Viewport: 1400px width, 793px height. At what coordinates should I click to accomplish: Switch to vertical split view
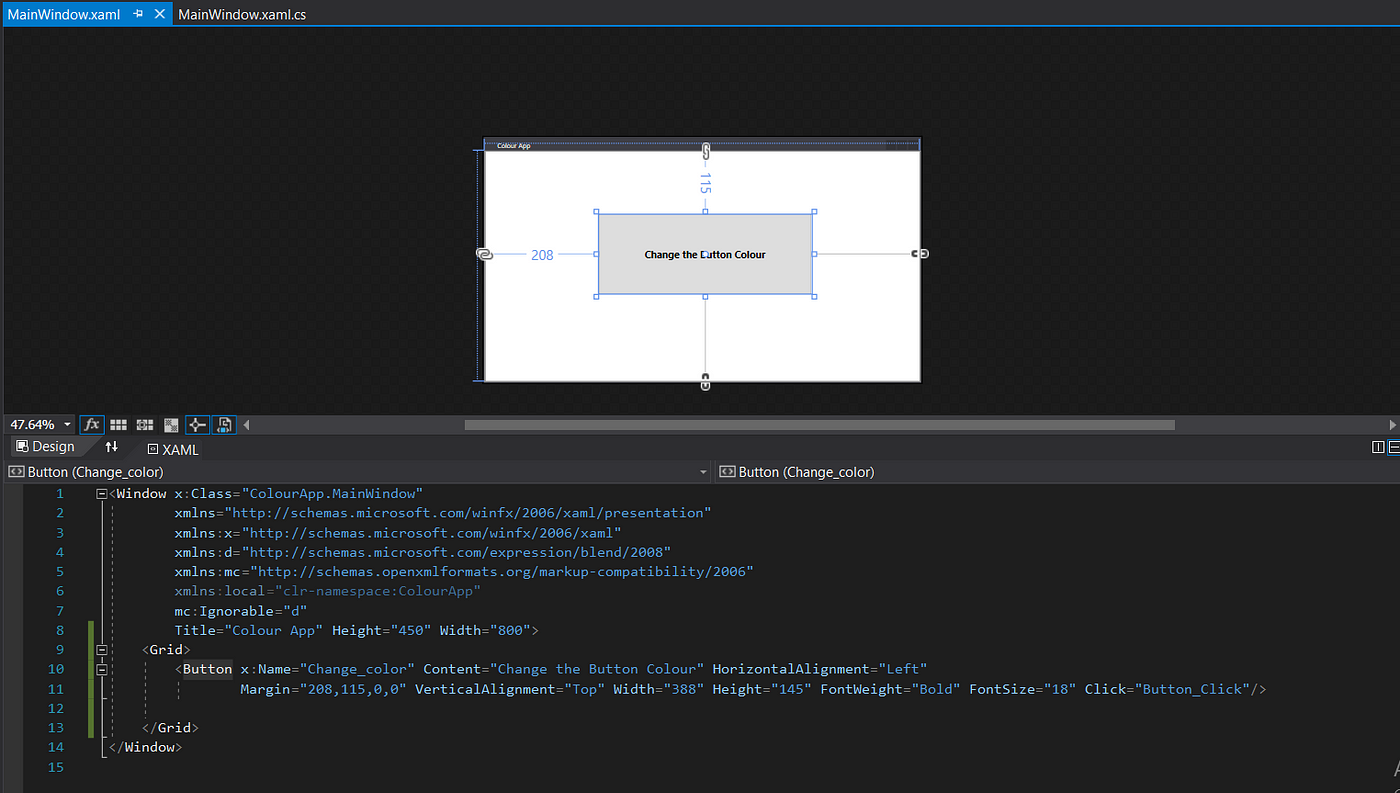pyautogui.click(x=1379, y=447)
